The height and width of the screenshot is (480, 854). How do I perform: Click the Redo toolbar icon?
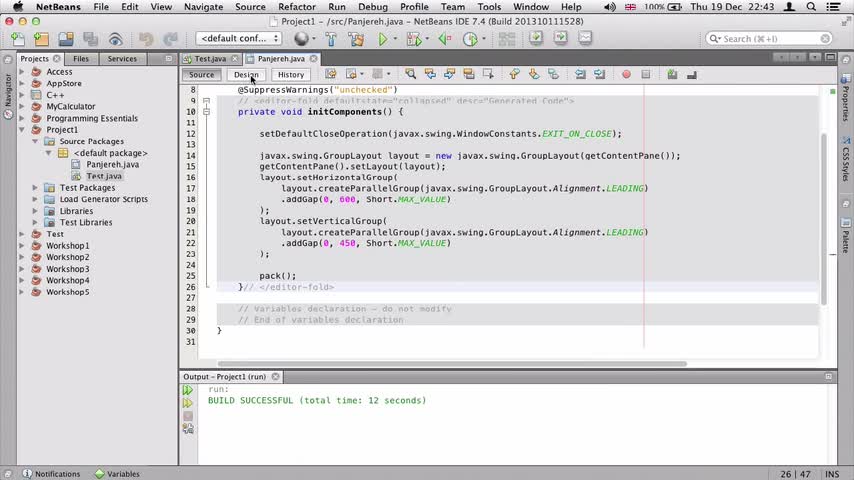click(170, 39)
